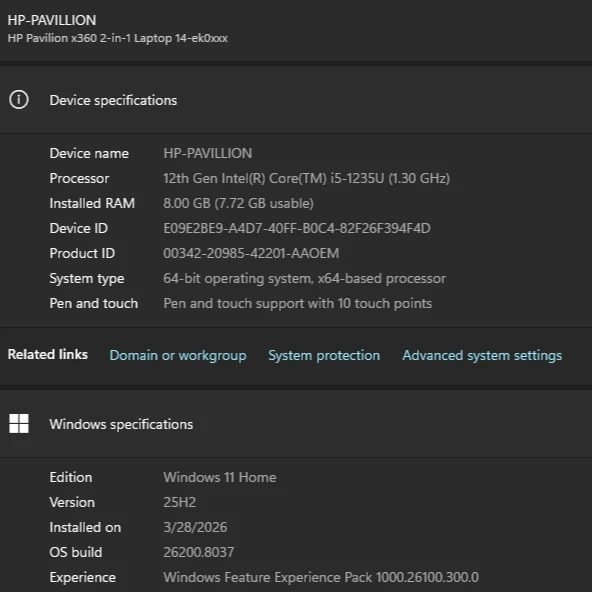This screenshot has height=592, width=592.
Task: Select the 8.00 GB installed RAM value
Action: pos(238,203)
